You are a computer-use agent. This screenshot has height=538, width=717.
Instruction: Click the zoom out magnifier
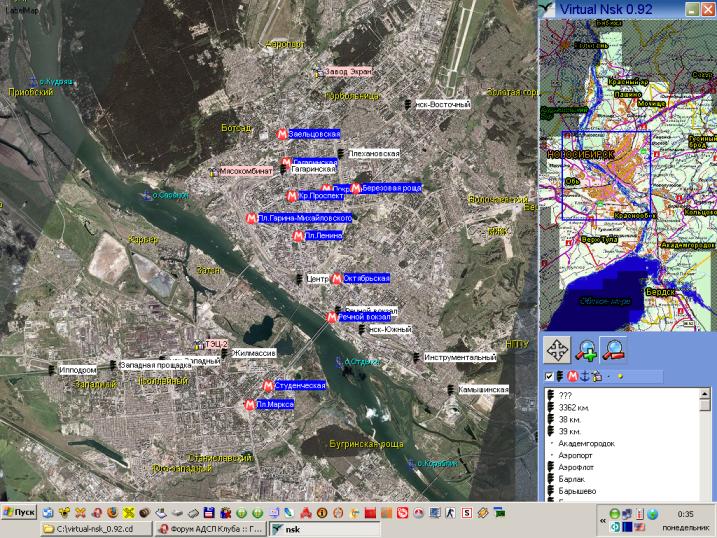coord(614,350)
